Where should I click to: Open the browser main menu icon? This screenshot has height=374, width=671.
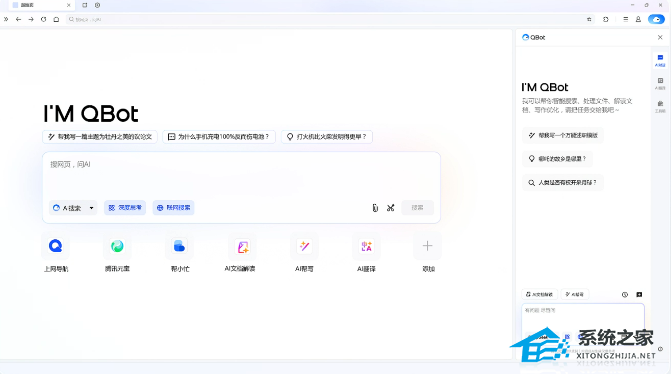point(625,19)
